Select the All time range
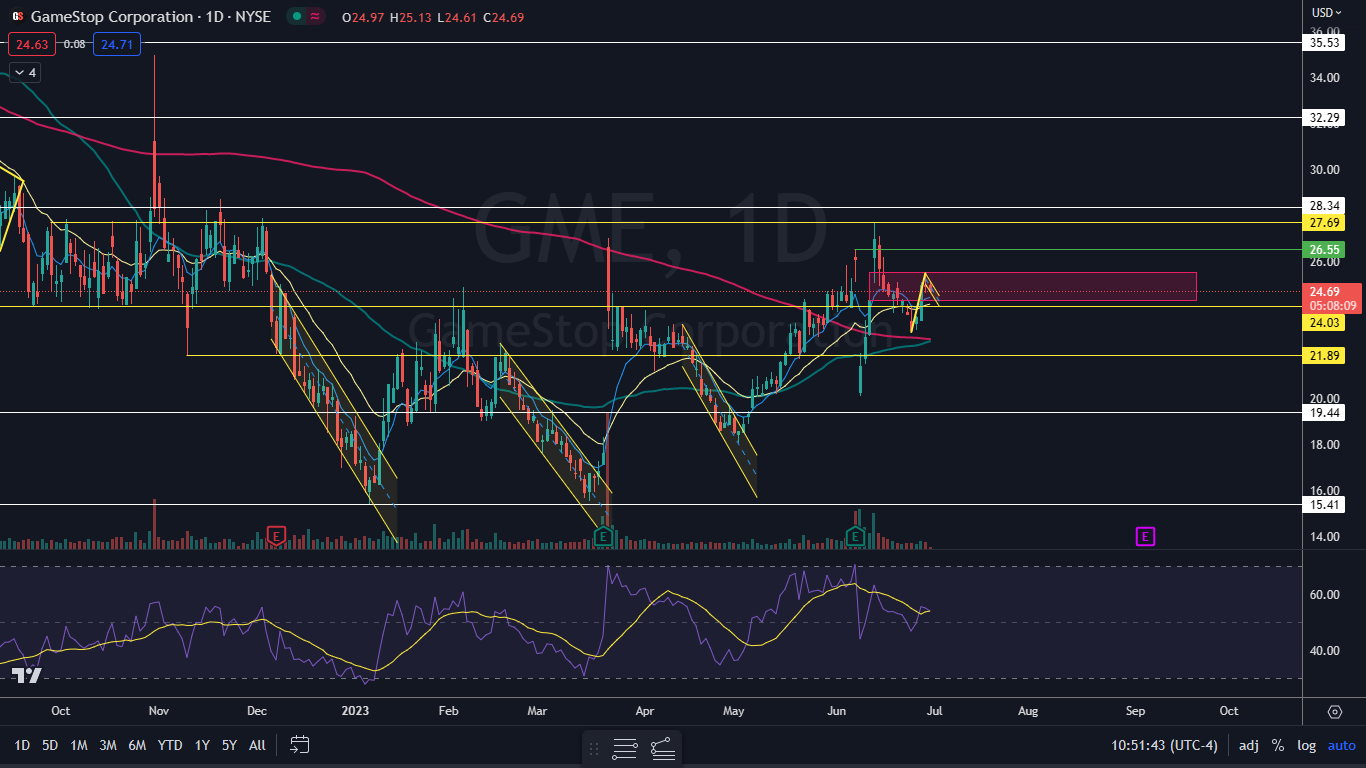This screenshot has width=1366, height=768. pos(257,745)
